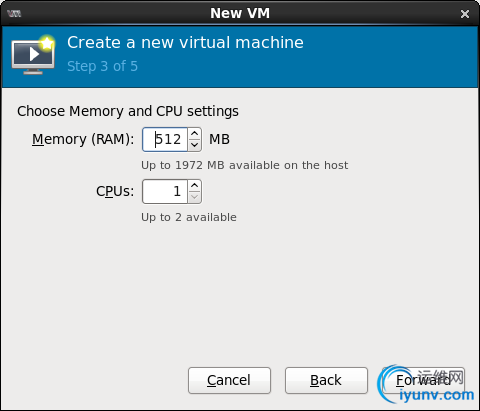The image size is (480, 411).
Task: Close the New VM dialog
Action: 465,14
